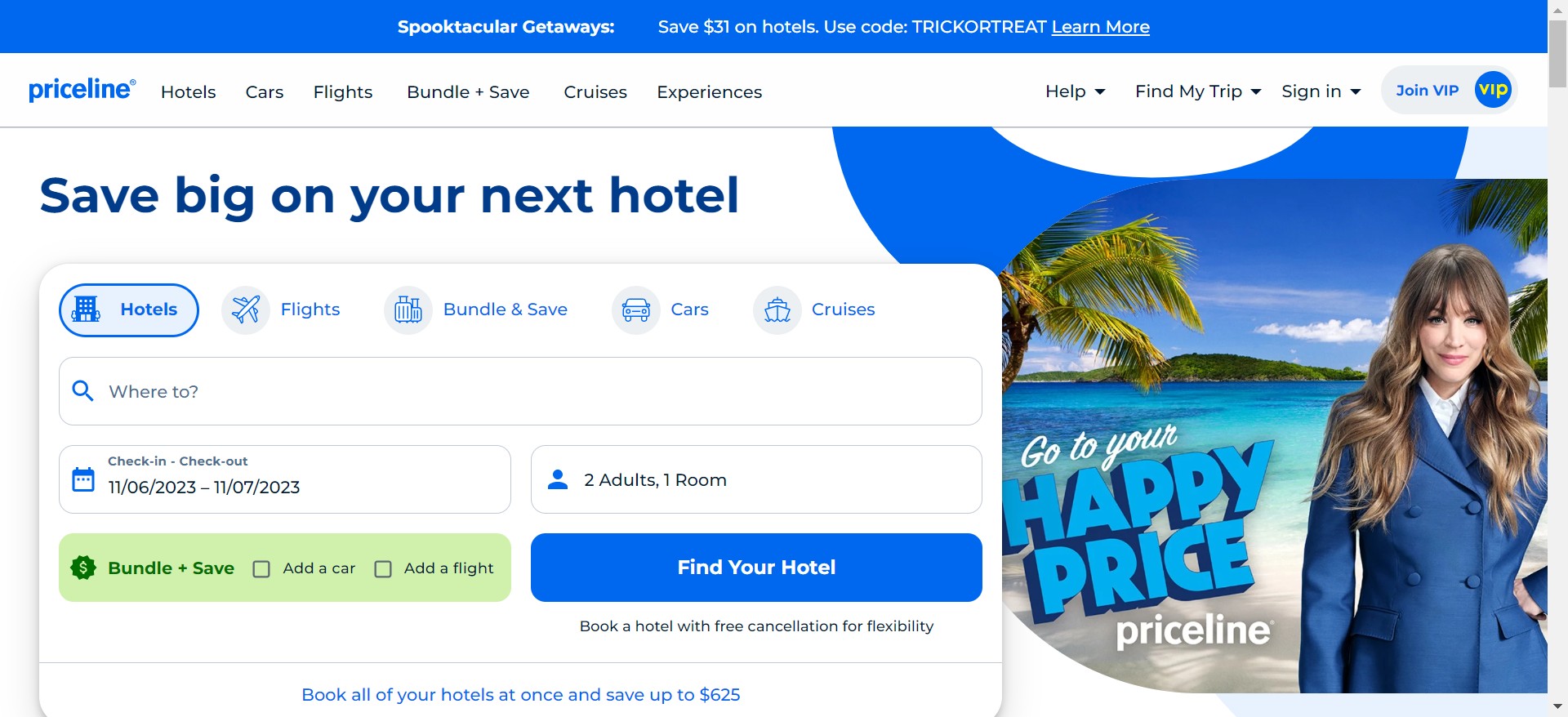Click the magnifying glass search icon

coord(82,390)
